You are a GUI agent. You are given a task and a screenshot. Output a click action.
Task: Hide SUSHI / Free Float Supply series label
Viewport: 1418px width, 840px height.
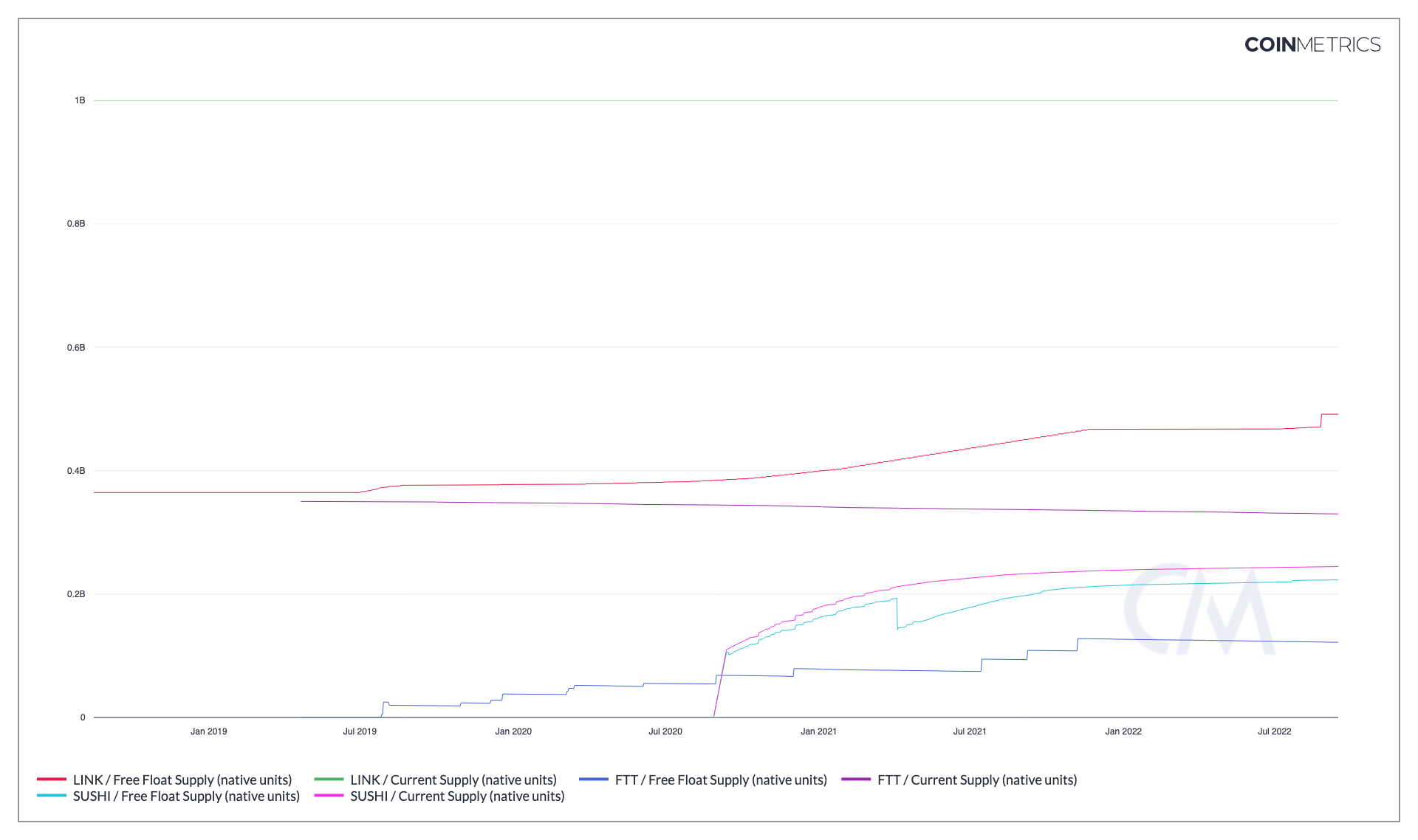(186, 796)
